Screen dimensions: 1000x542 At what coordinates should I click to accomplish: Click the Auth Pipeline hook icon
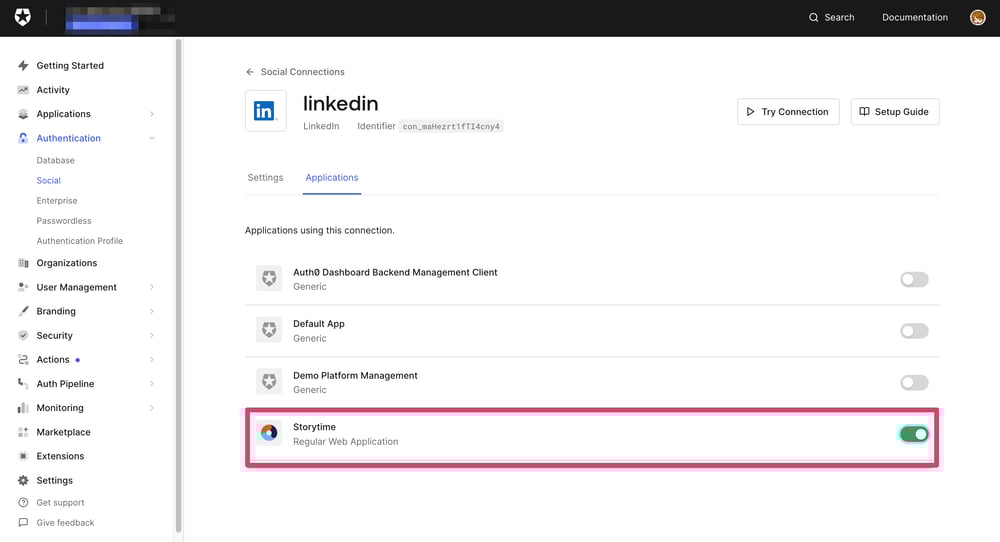click(x=23, y=384)
